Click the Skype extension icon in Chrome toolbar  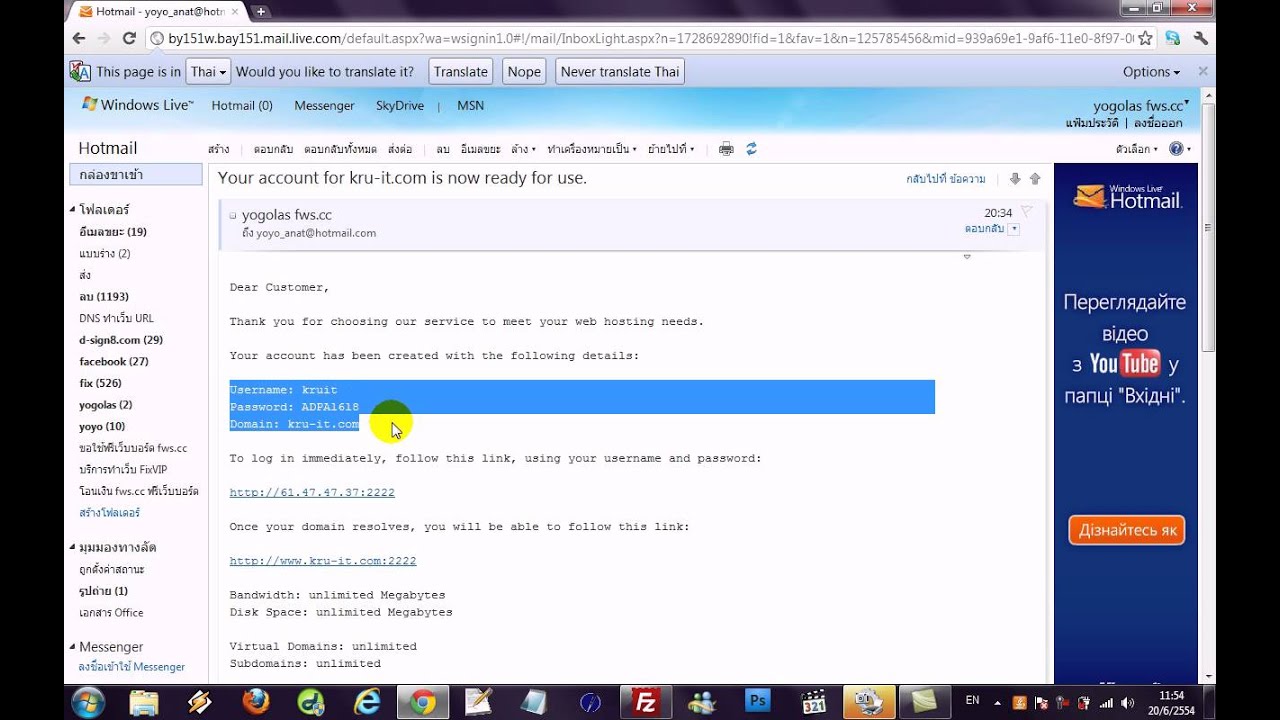click(x=1173, y=38)
